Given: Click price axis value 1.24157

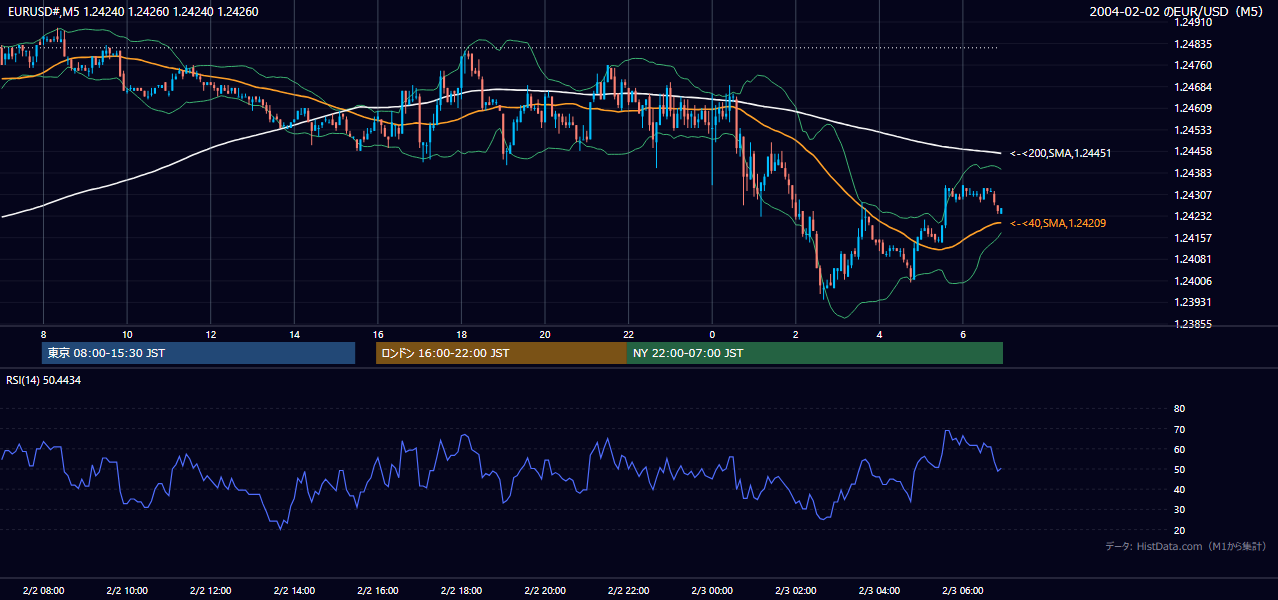Looking at the screenshot, I should 1193,238.
